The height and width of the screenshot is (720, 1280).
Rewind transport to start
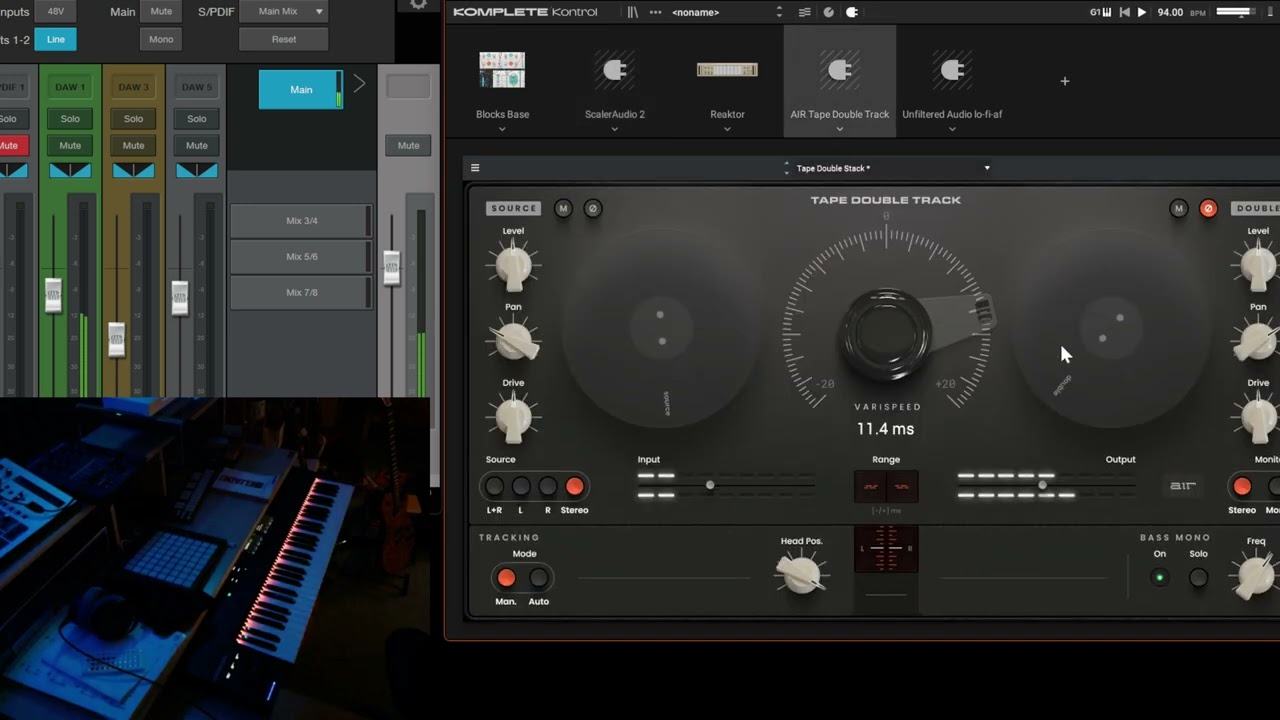tap(1125, 12)
